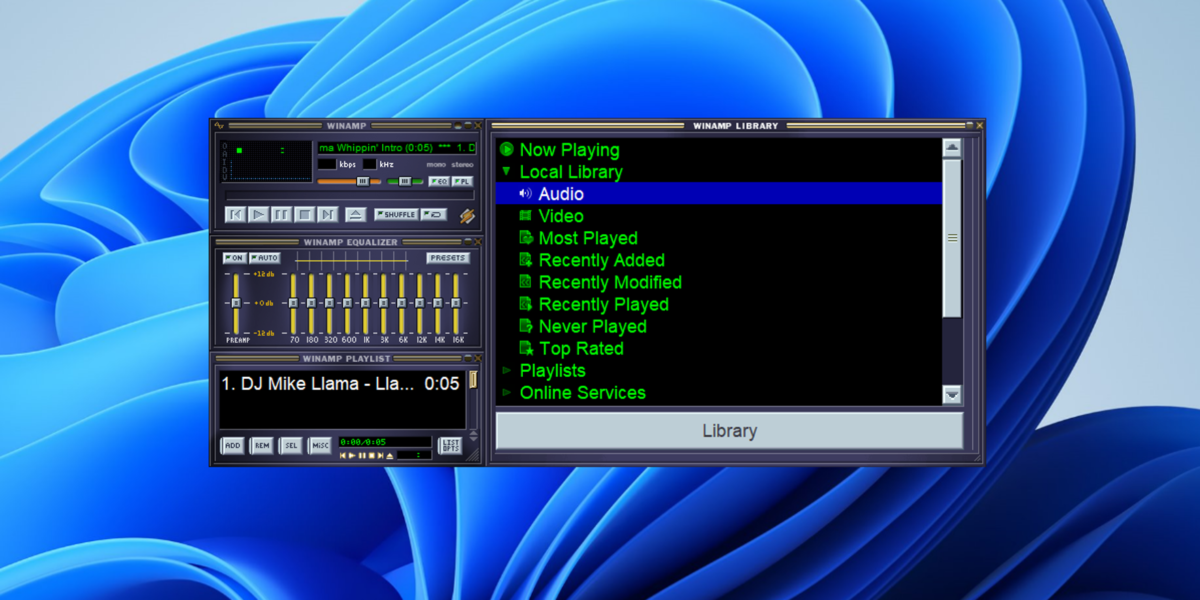The width and height of the screenshot is (1200, 600).
Task: Adjust the PREAMP equalizer slider
Action: pyautogui.click(x=236, y=303)
